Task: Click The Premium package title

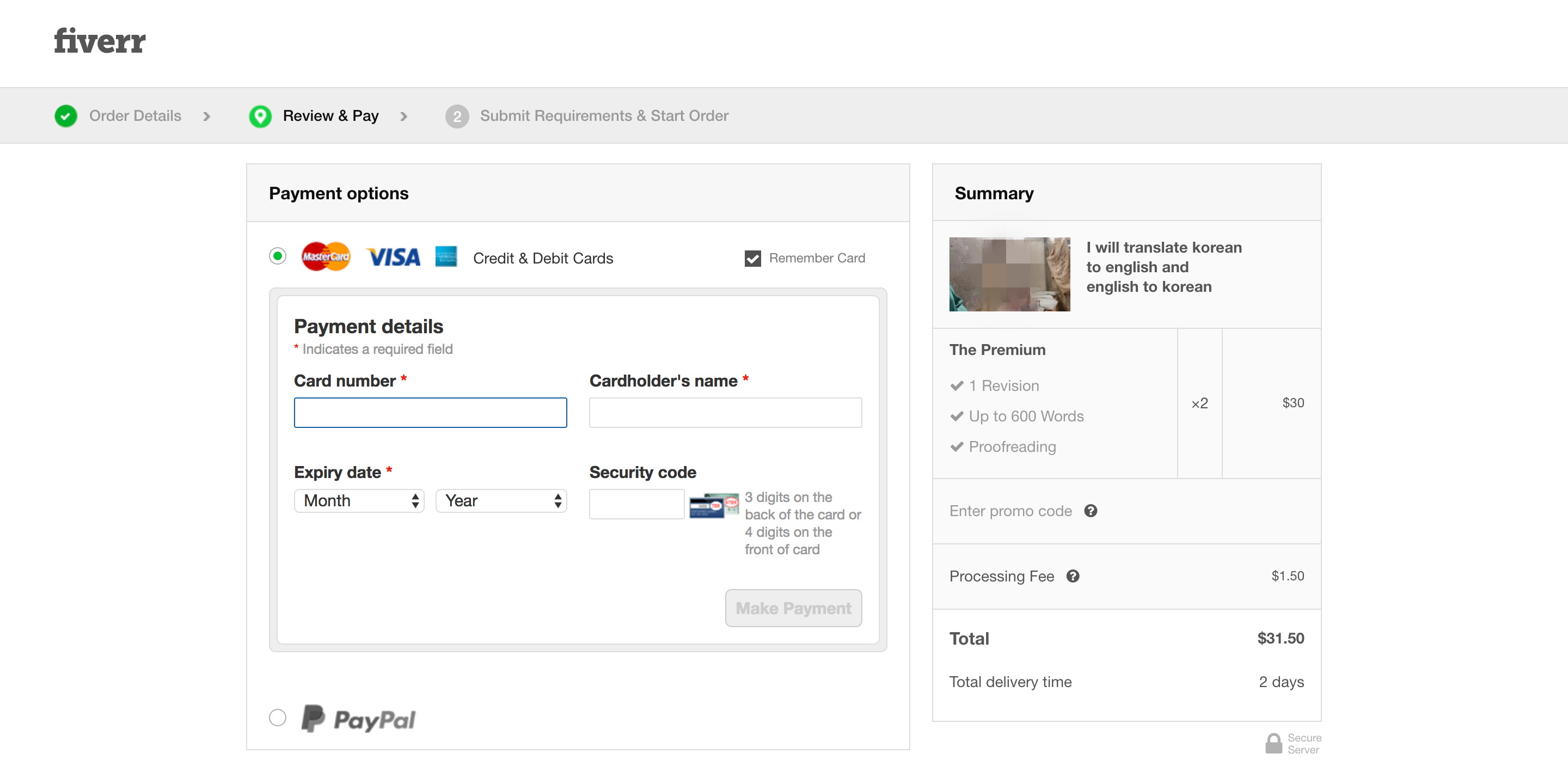Action: tap(997, 350)
